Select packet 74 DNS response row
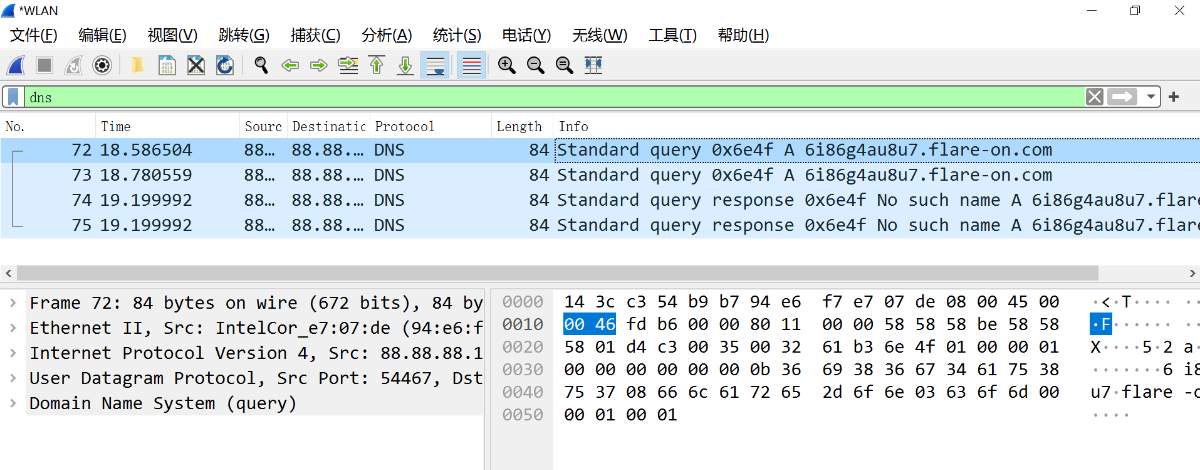This screenshot has height=470, width=1200. 600,200
